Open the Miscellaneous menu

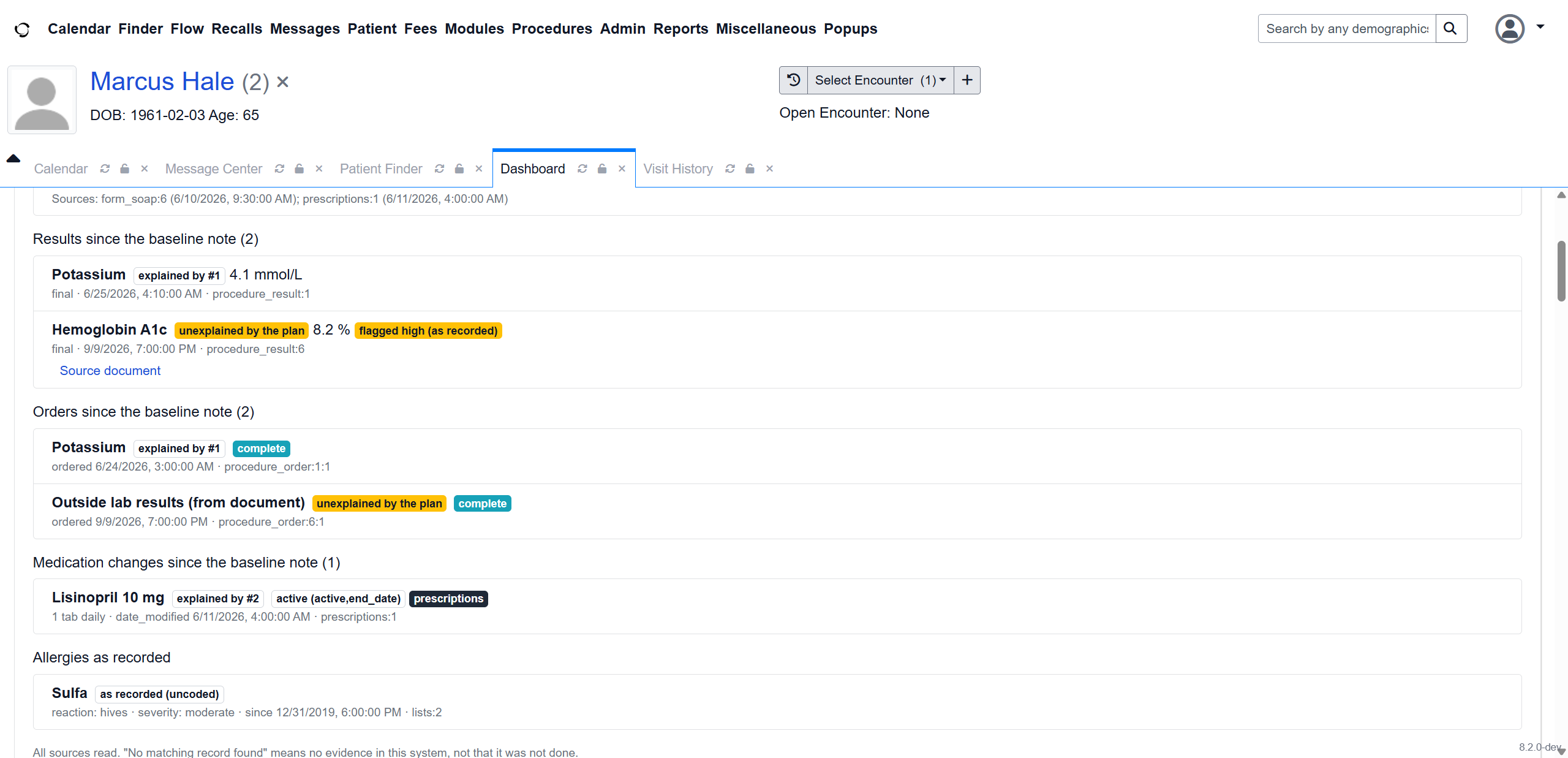tap(766, 29)
